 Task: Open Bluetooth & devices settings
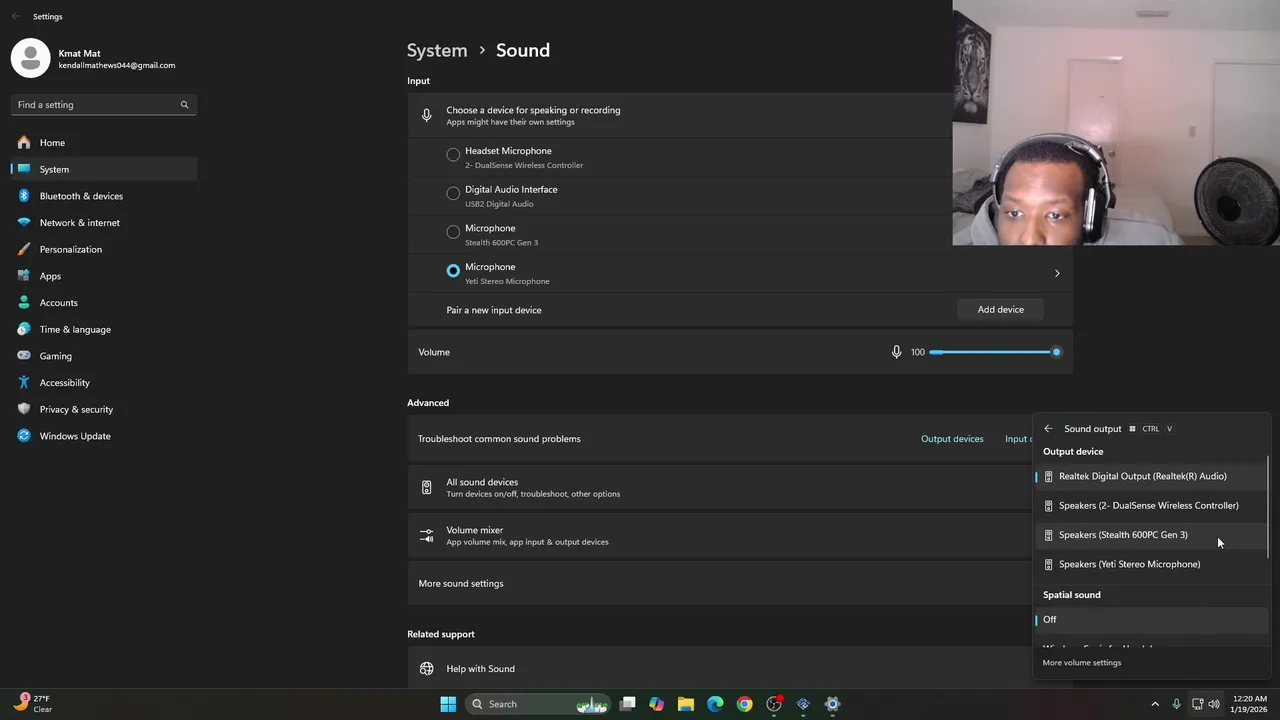[104, 196]
